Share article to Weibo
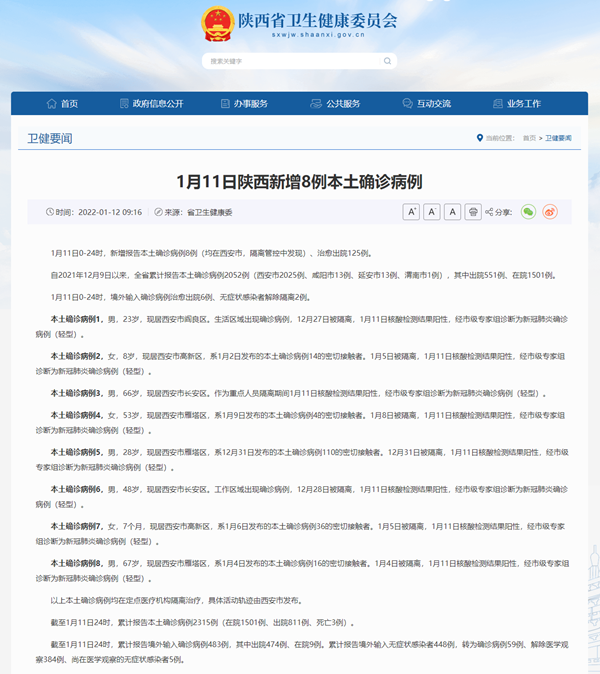Screen dimensions: 600x674 (x=550, y=212)
